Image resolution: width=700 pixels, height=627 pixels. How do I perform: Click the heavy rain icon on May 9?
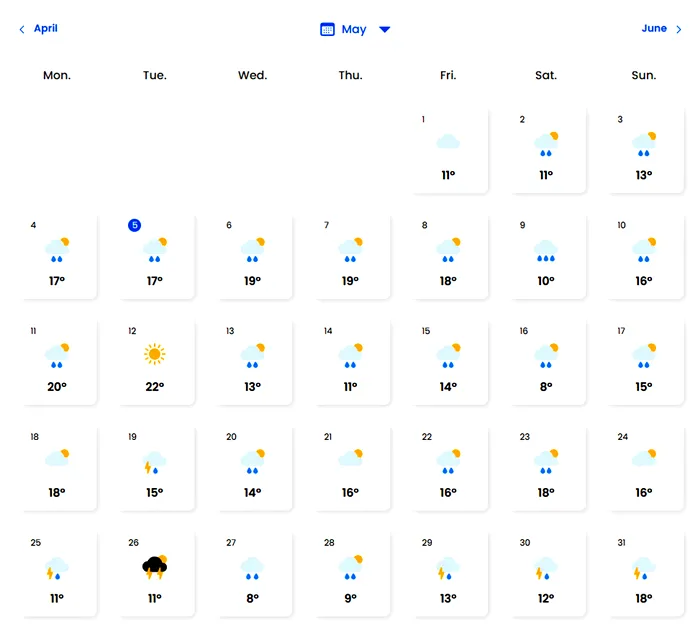click(x=546, y=251)
